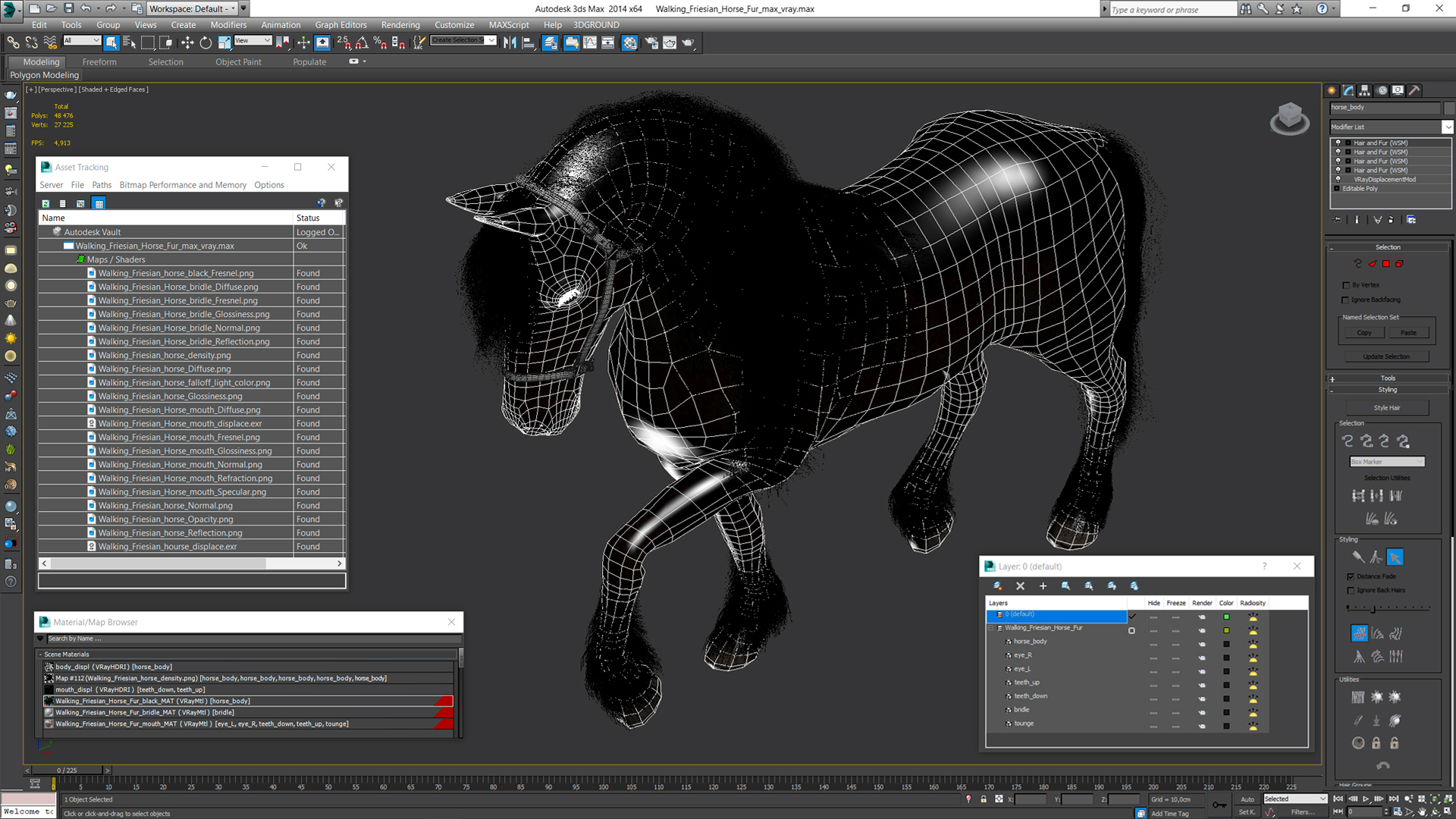Viewport: 1456px width, 819px height.
Task: Open the key filter Selected dropdown
Action: point(1294,799)
